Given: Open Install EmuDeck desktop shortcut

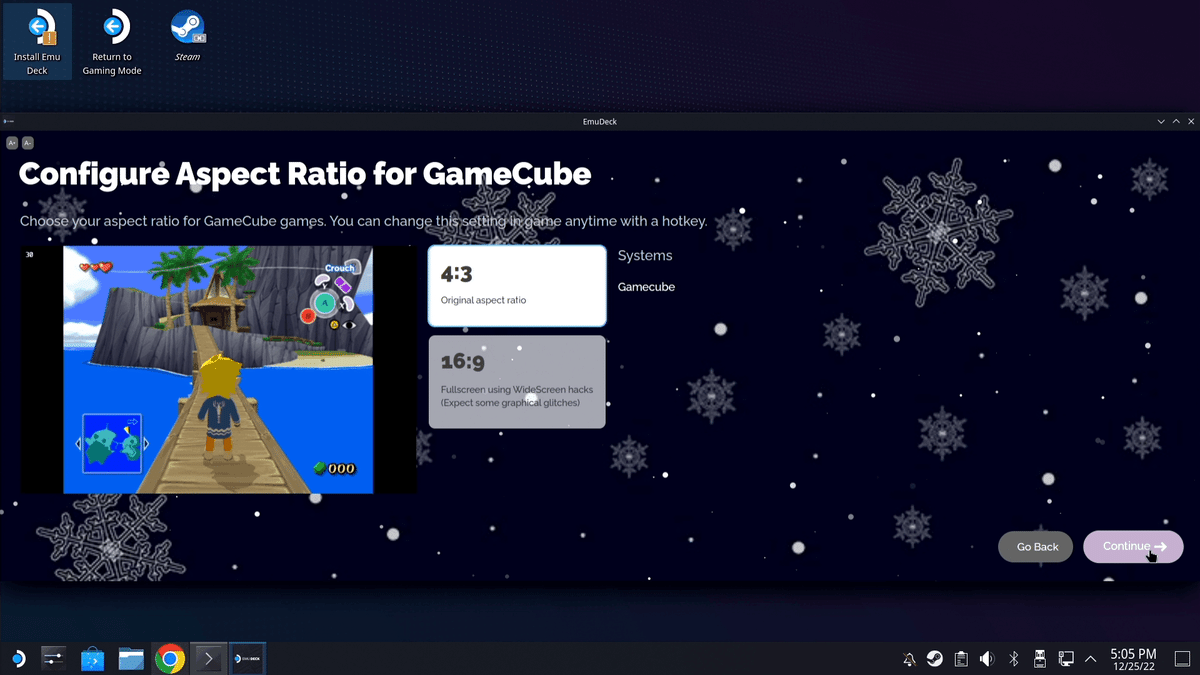Looking at the screenshot, I should click(x=38, y=44).
